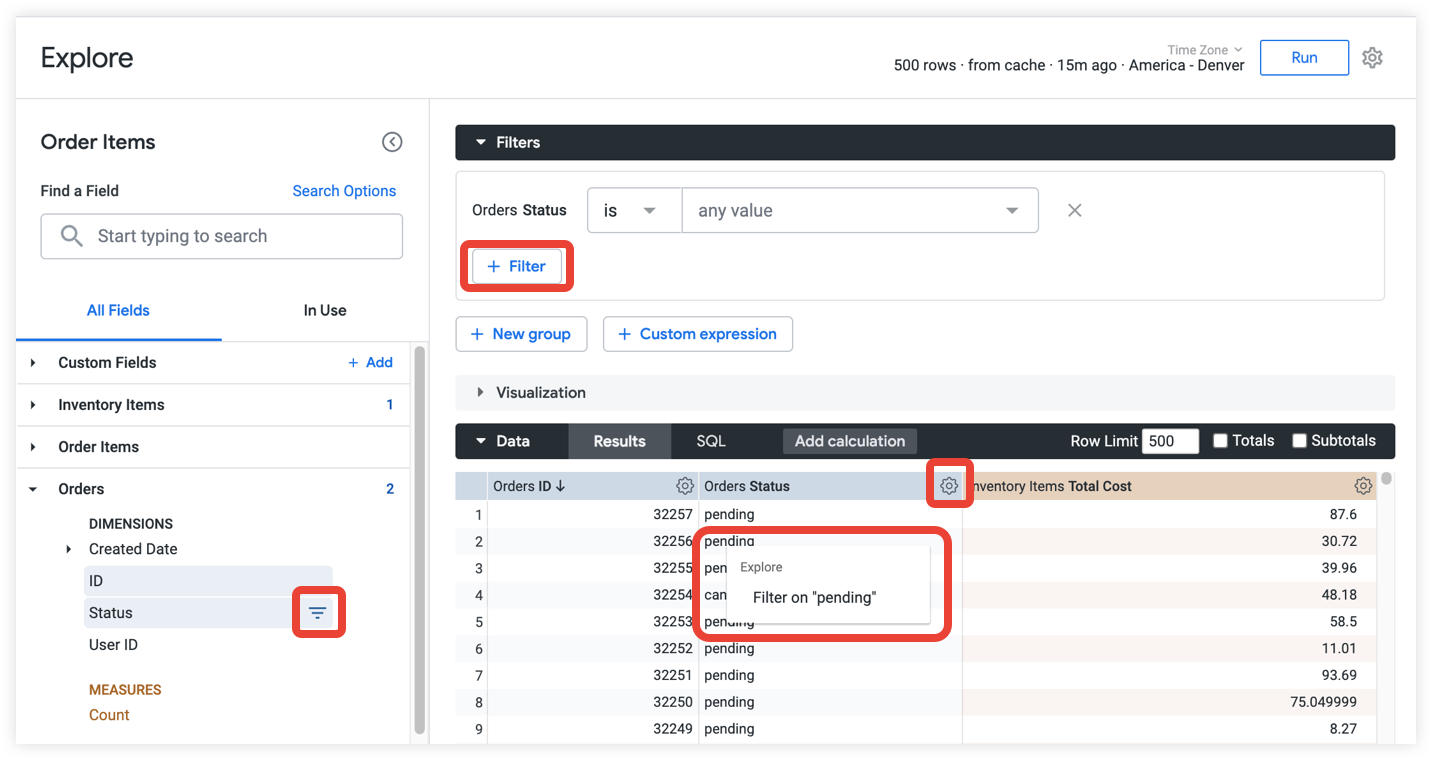
Task: Click the Find a Field search box
Action: (x=222, y=237)
